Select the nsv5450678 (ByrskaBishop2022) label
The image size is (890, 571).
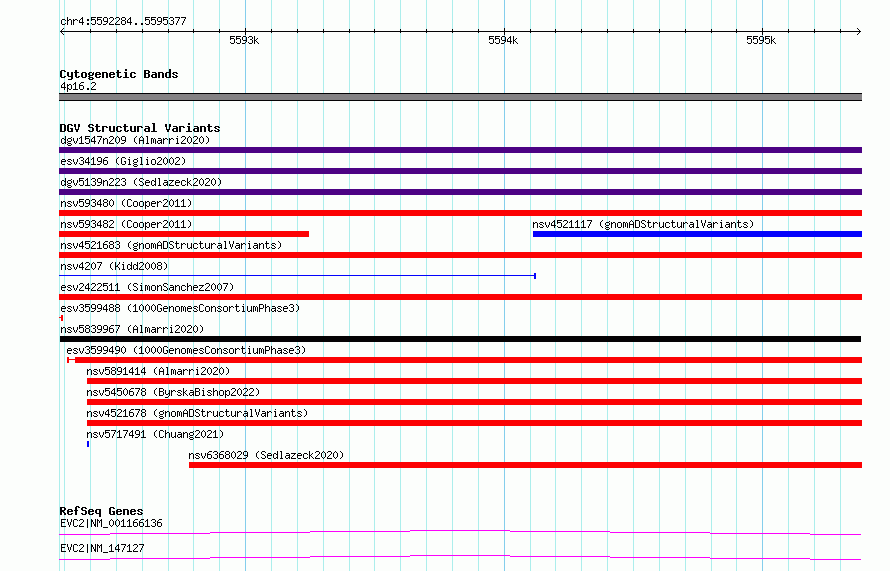point(173,392)
